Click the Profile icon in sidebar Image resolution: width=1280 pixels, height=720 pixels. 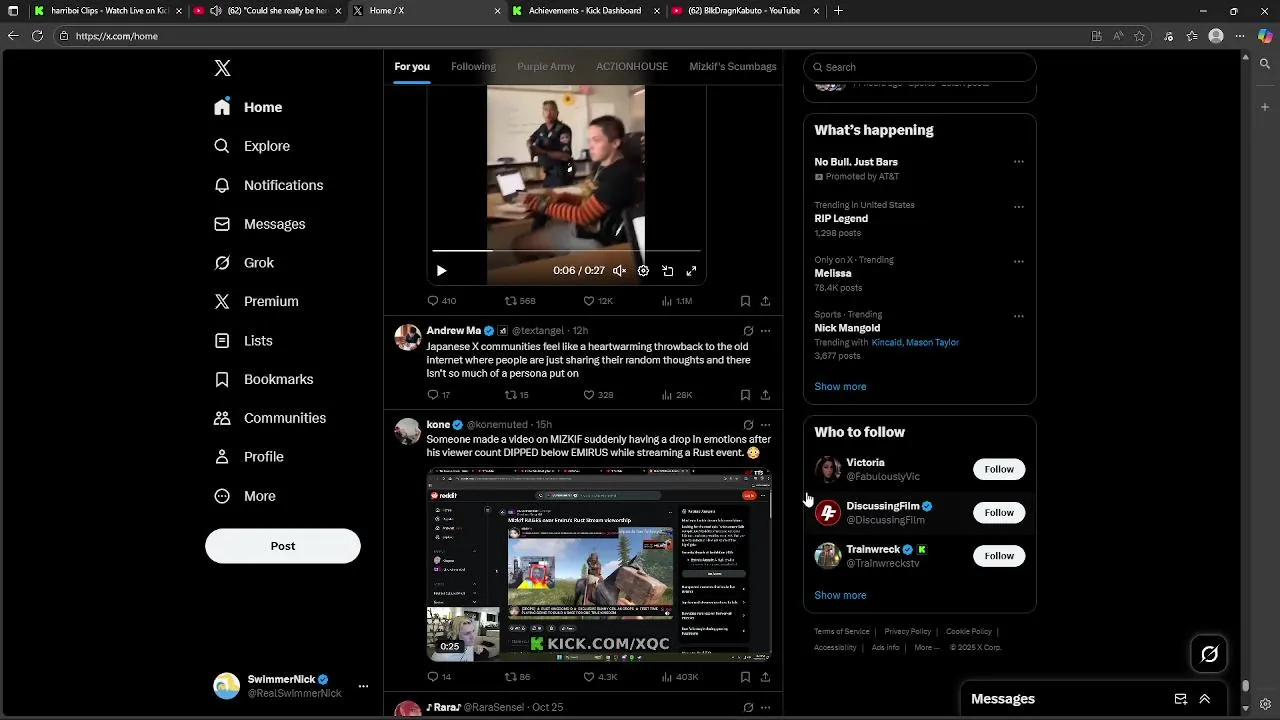222,457
